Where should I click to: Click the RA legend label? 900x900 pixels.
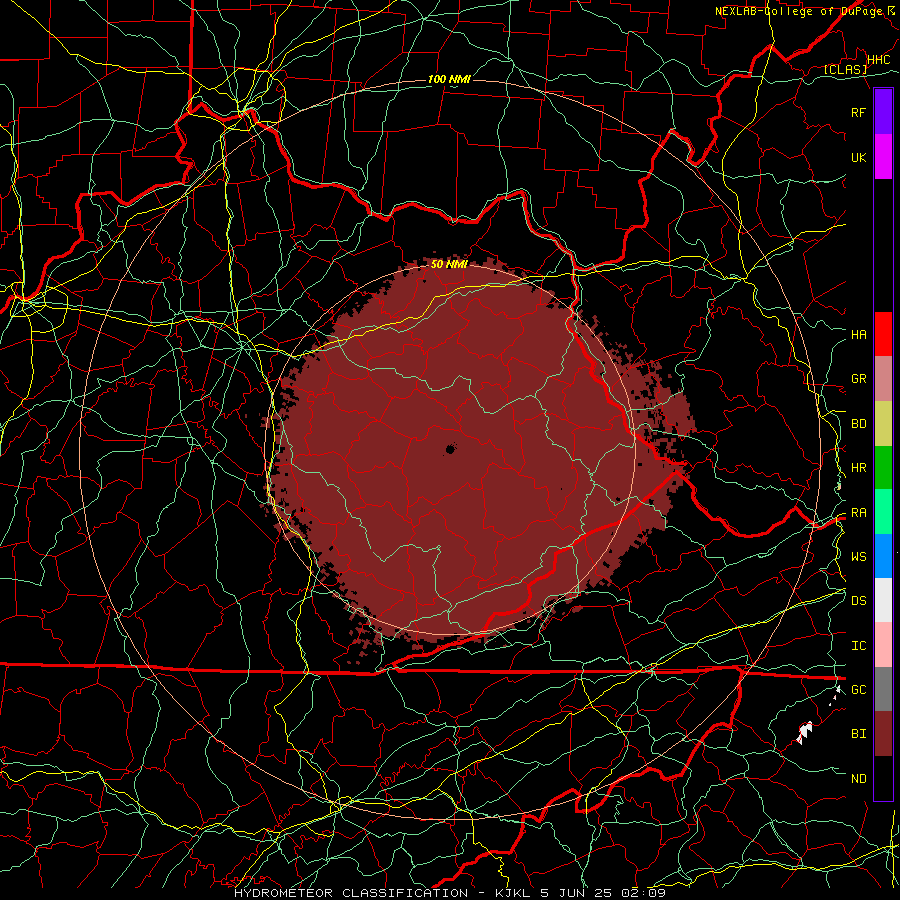(859, 513)
